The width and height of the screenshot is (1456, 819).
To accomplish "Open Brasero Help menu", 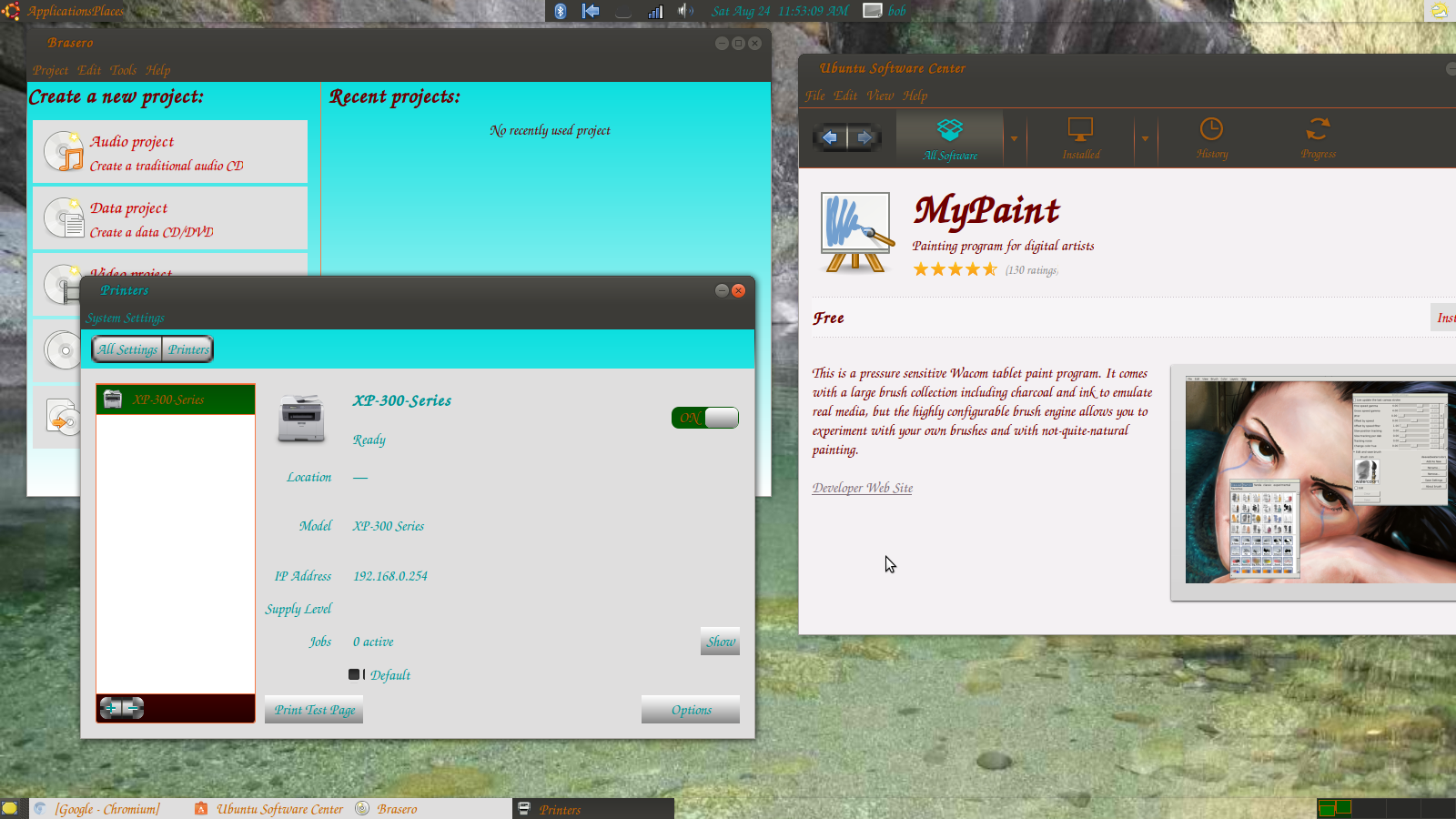I will [x=157, y=70].
